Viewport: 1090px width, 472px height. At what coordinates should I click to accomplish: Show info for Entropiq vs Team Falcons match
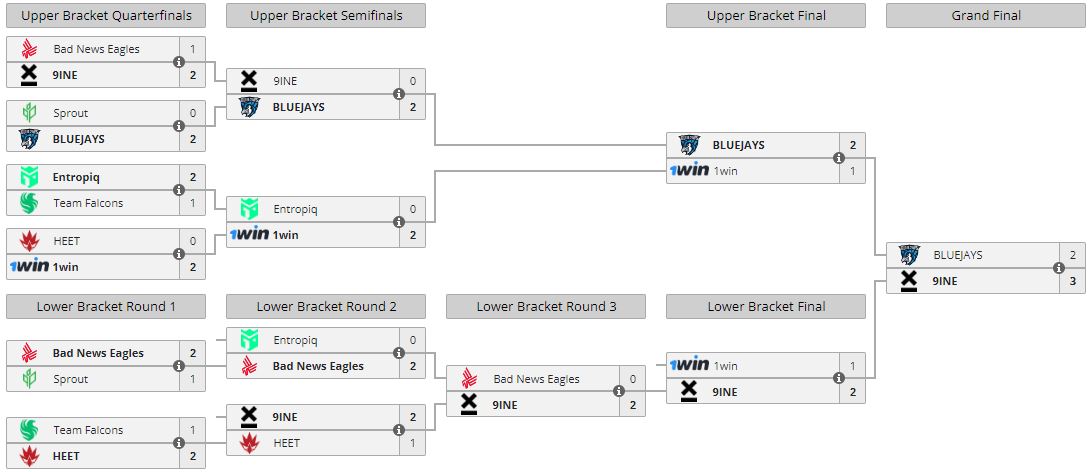pos(179,190)
